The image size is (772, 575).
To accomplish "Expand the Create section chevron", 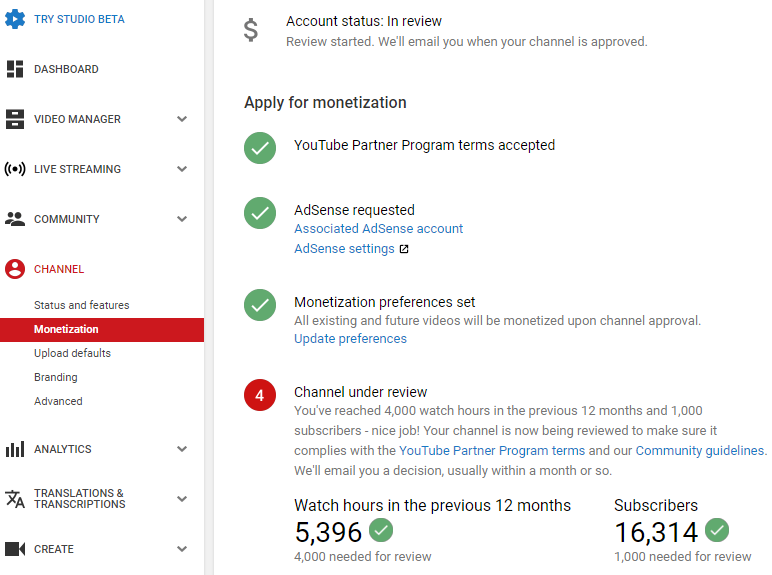I will pos(182,549).
